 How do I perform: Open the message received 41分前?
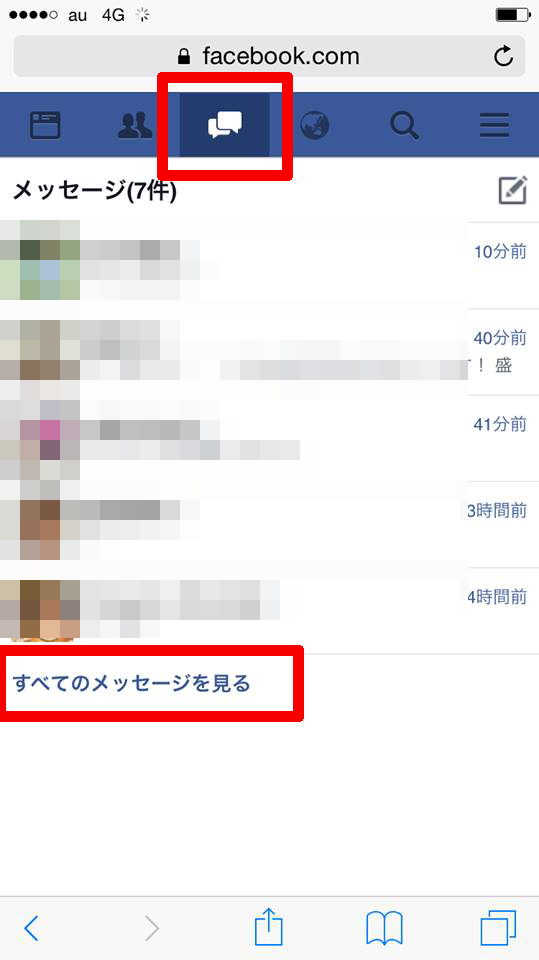(270, 438)
